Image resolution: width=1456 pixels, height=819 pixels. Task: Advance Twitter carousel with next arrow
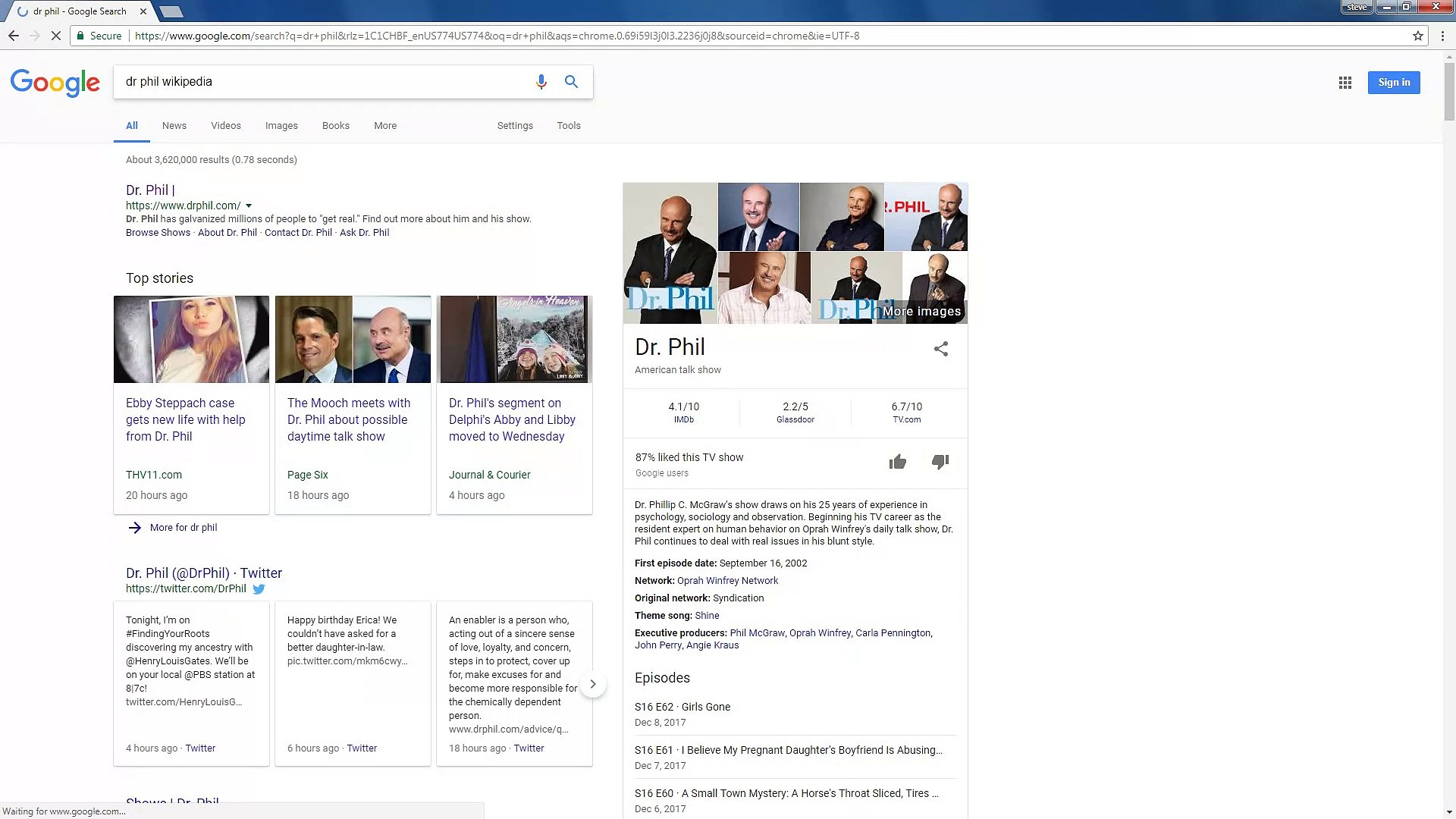point(593,684)
